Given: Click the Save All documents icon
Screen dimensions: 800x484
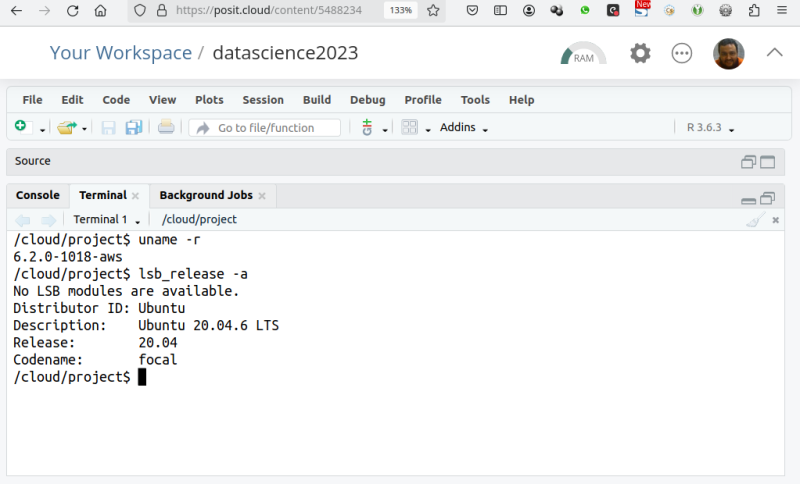Looking at the screenshot, I should tap(133, 128).
